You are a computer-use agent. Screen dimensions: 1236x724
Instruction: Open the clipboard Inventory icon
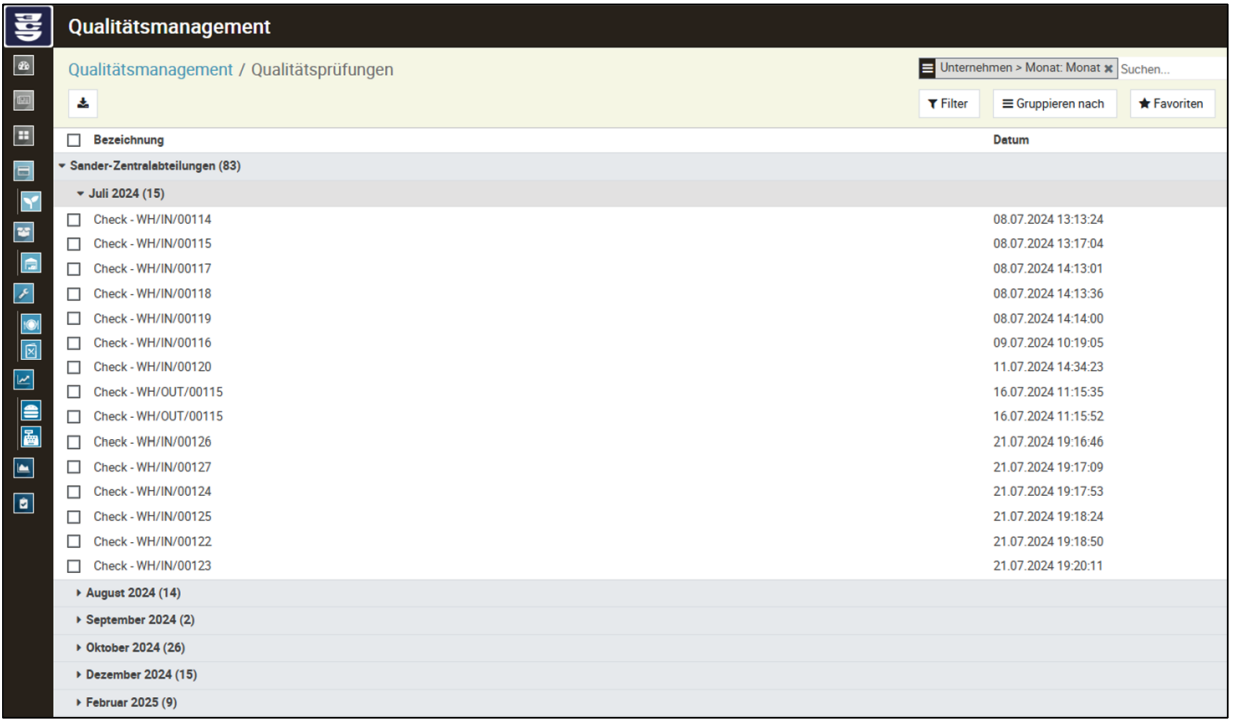tap(23, 502)
